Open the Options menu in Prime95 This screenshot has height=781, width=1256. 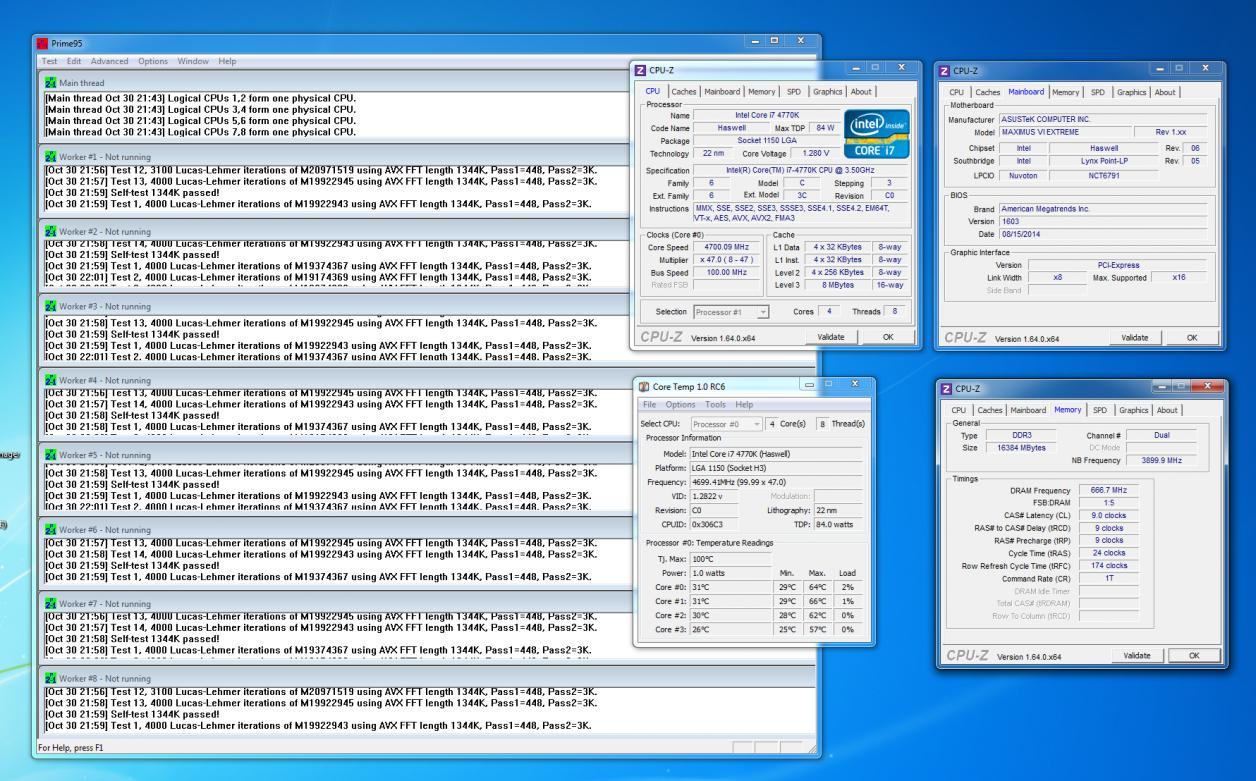[x=154, y=61]
